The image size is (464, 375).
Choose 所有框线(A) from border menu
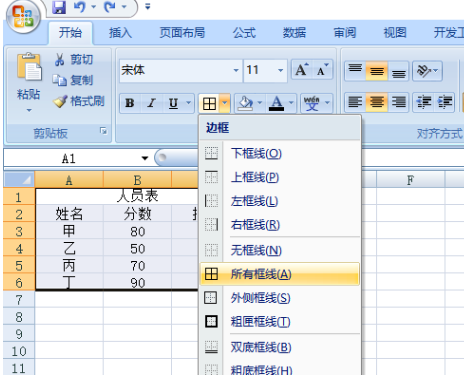tap(280, 274)
